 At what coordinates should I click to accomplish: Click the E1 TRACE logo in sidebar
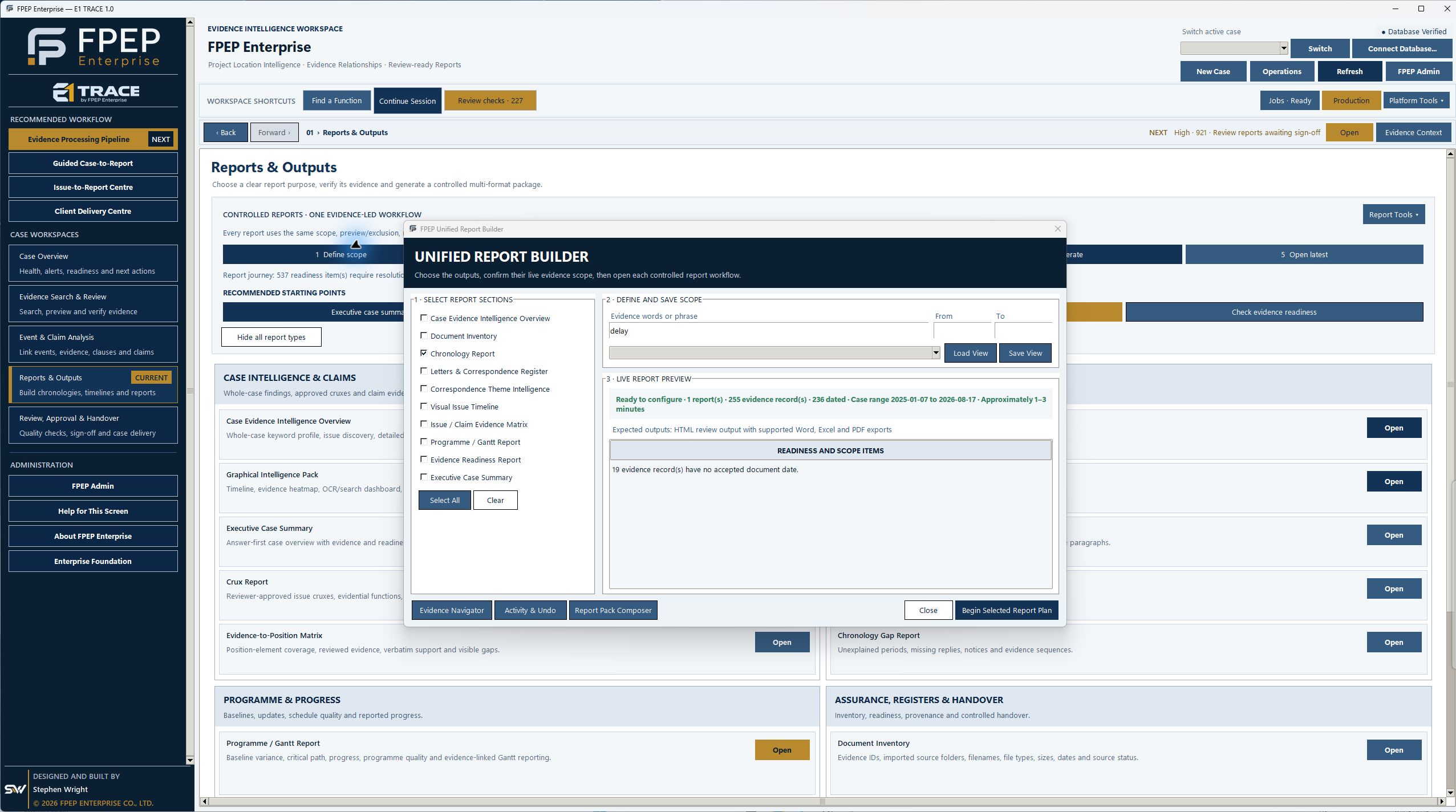click(x=96, y=92)
